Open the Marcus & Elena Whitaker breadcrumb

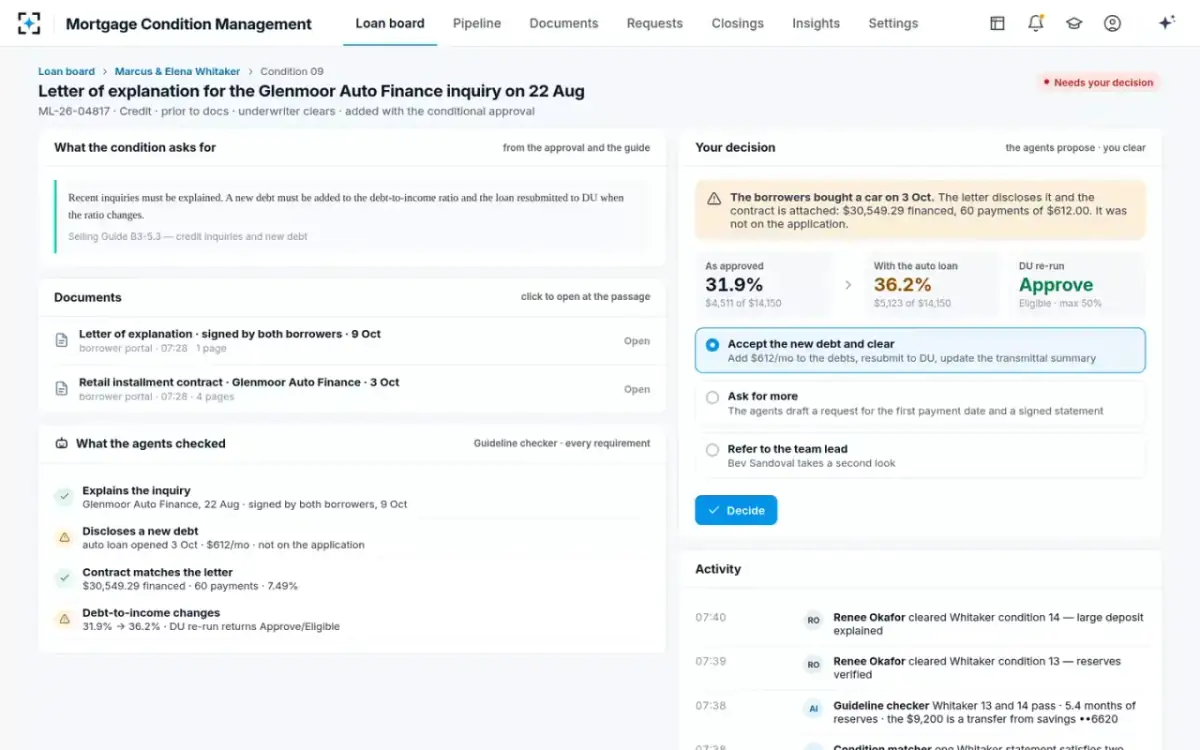tap(177, 72)
